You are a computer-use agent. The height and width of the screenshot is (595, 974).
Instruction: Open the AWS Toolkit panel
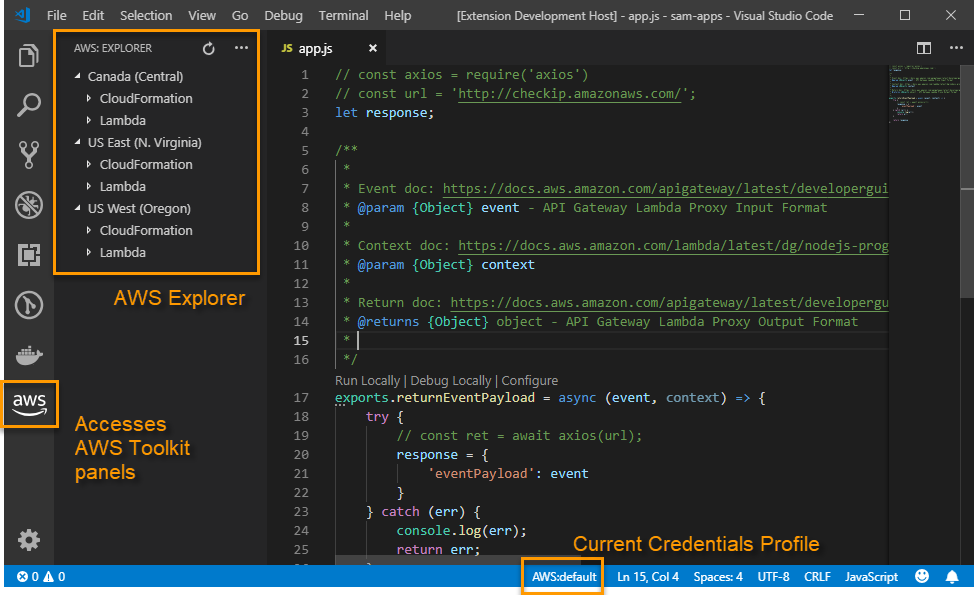pyautogui.click(x=29, y=403)
